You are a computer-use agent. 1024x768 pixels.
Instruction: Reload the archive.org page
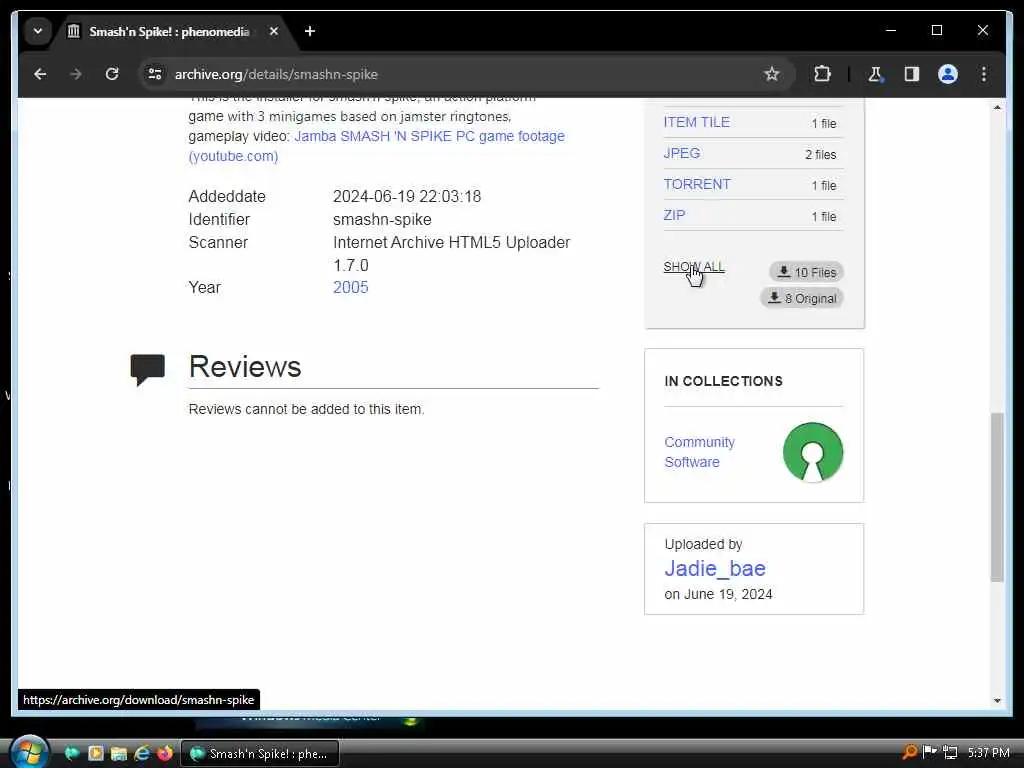[112, 74]
